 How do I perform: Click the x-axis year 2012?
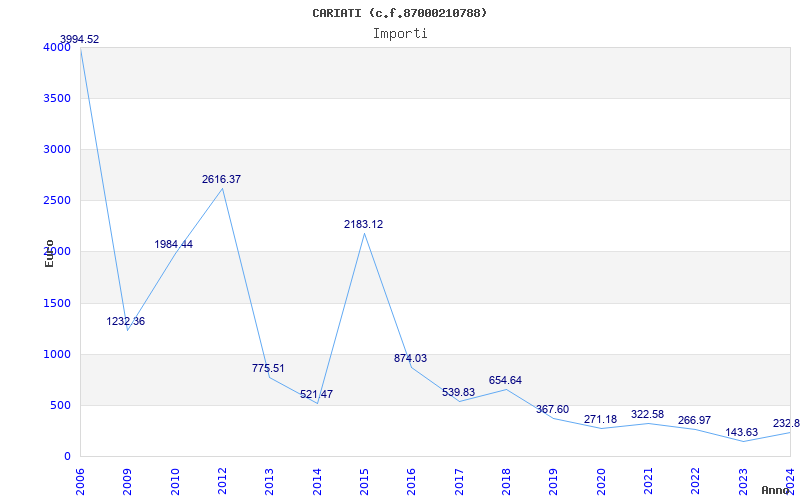222,481
